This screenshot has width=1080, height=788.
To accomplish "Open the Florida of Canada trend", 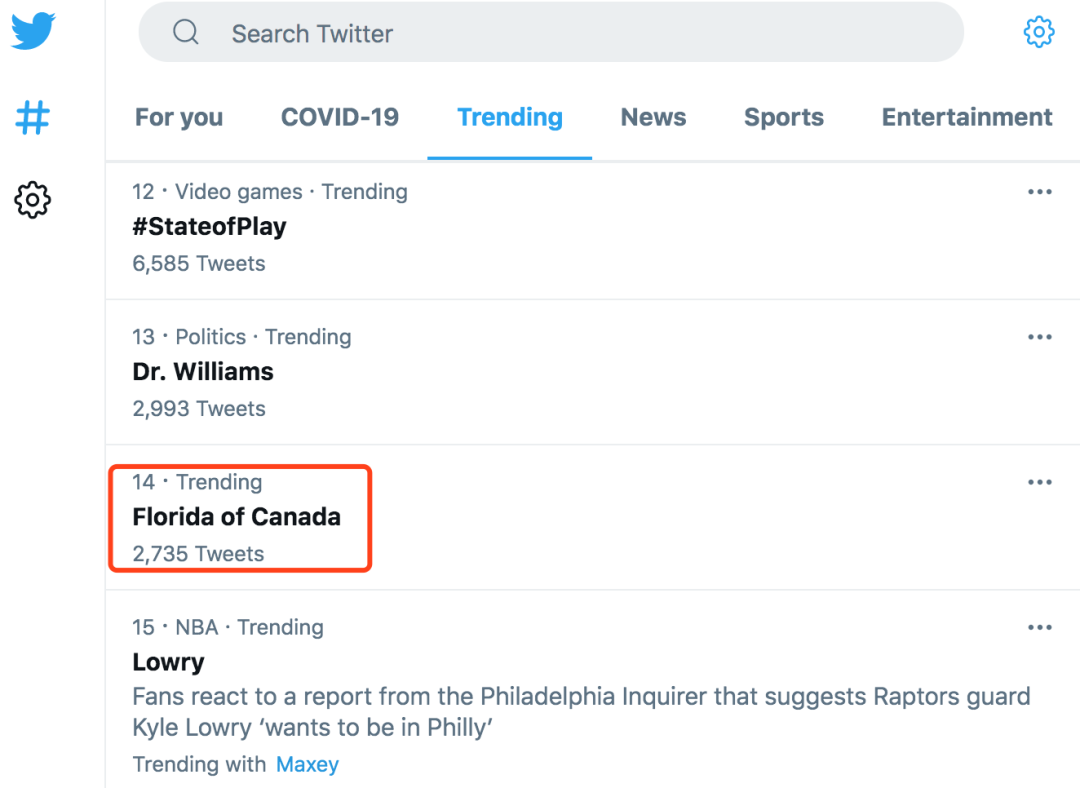I will [592, 518].
